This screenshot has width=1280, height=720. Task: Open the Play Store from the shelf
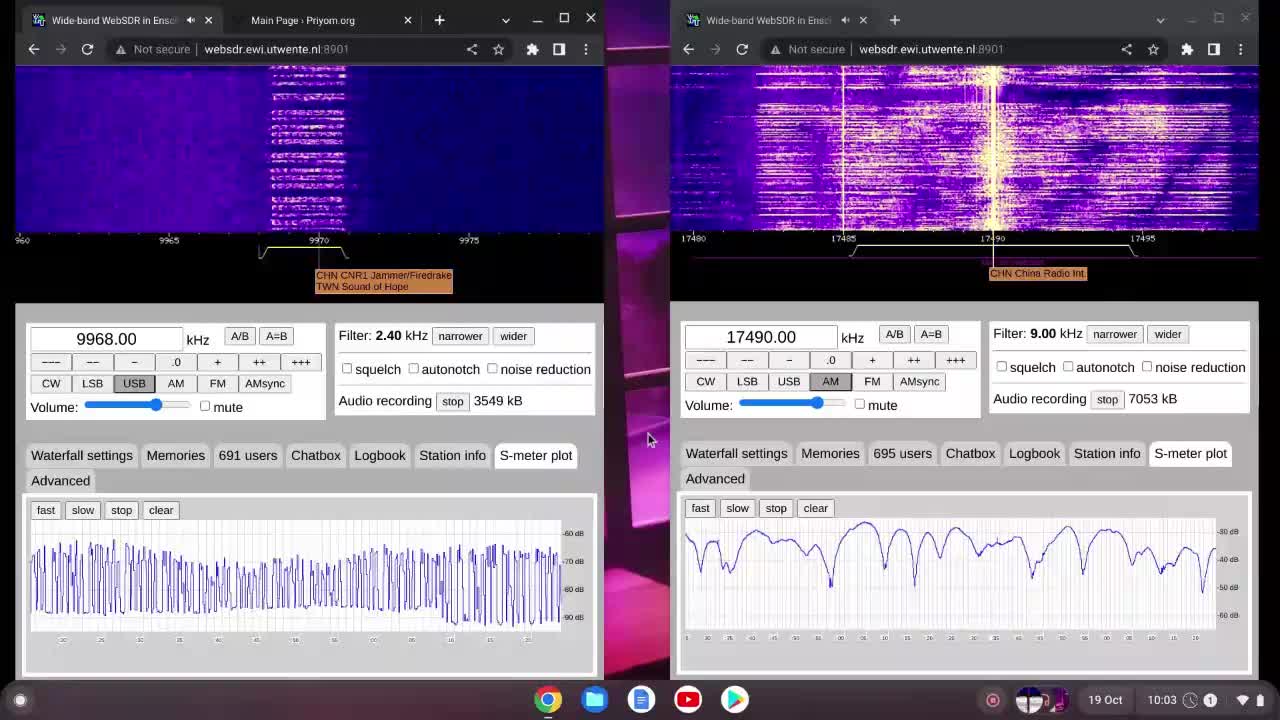[735, 700]
